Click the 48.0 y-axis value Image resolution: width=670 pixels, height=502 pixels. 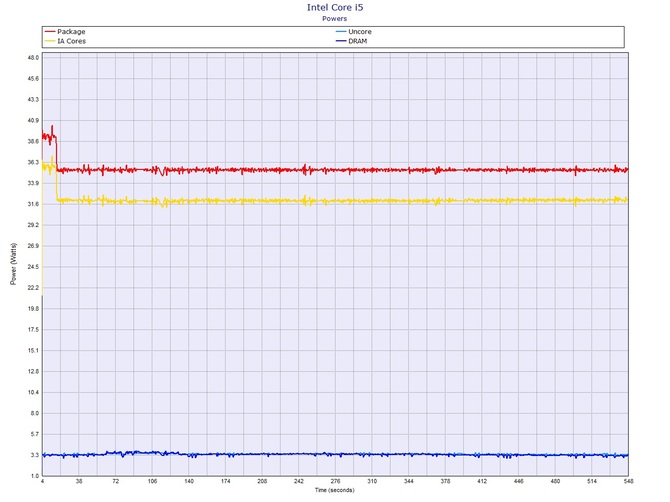click(33, 58)
